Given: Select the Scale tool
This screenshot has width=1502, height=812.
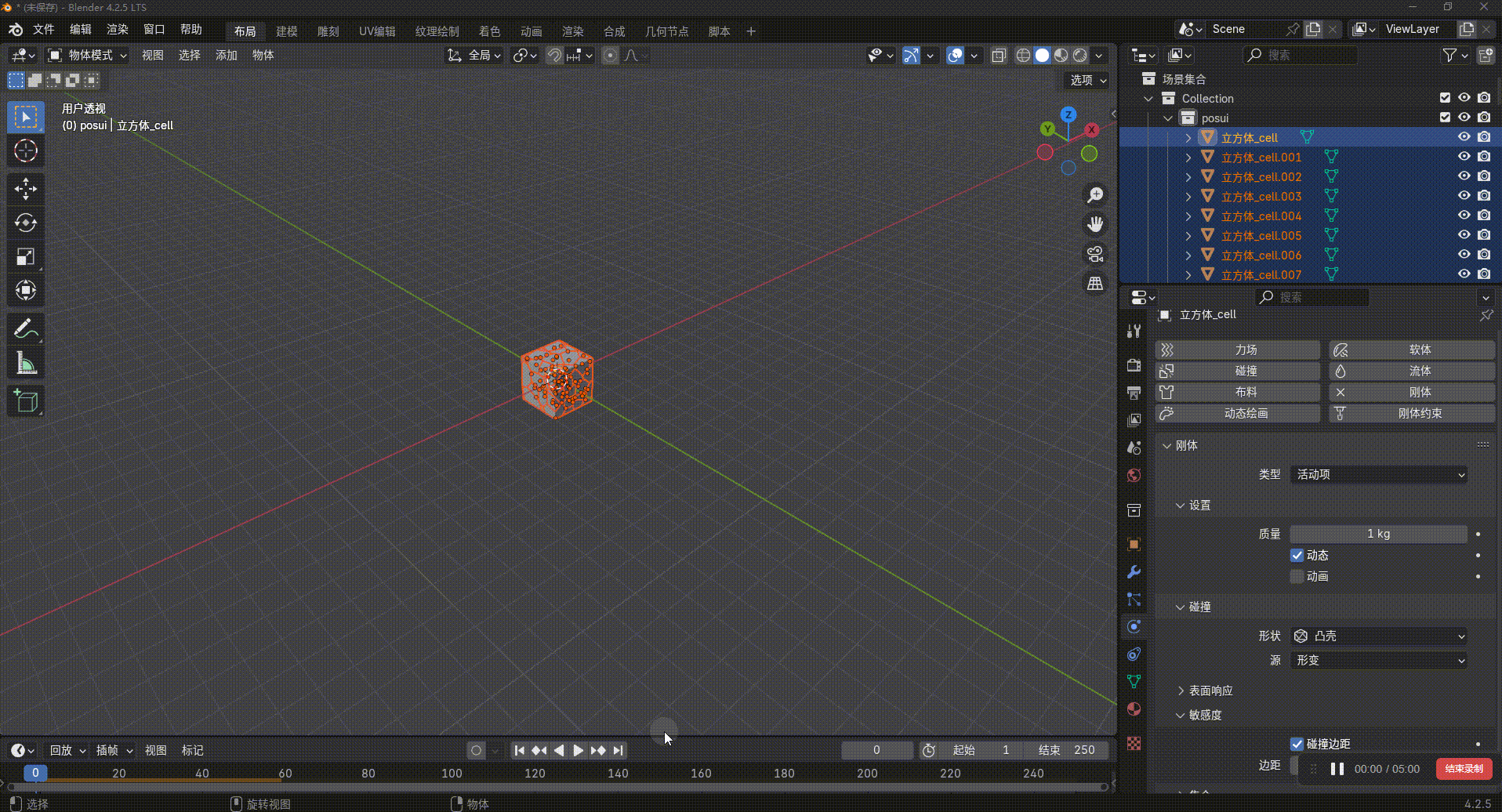Looking at the screenshot, I should 25,257.
